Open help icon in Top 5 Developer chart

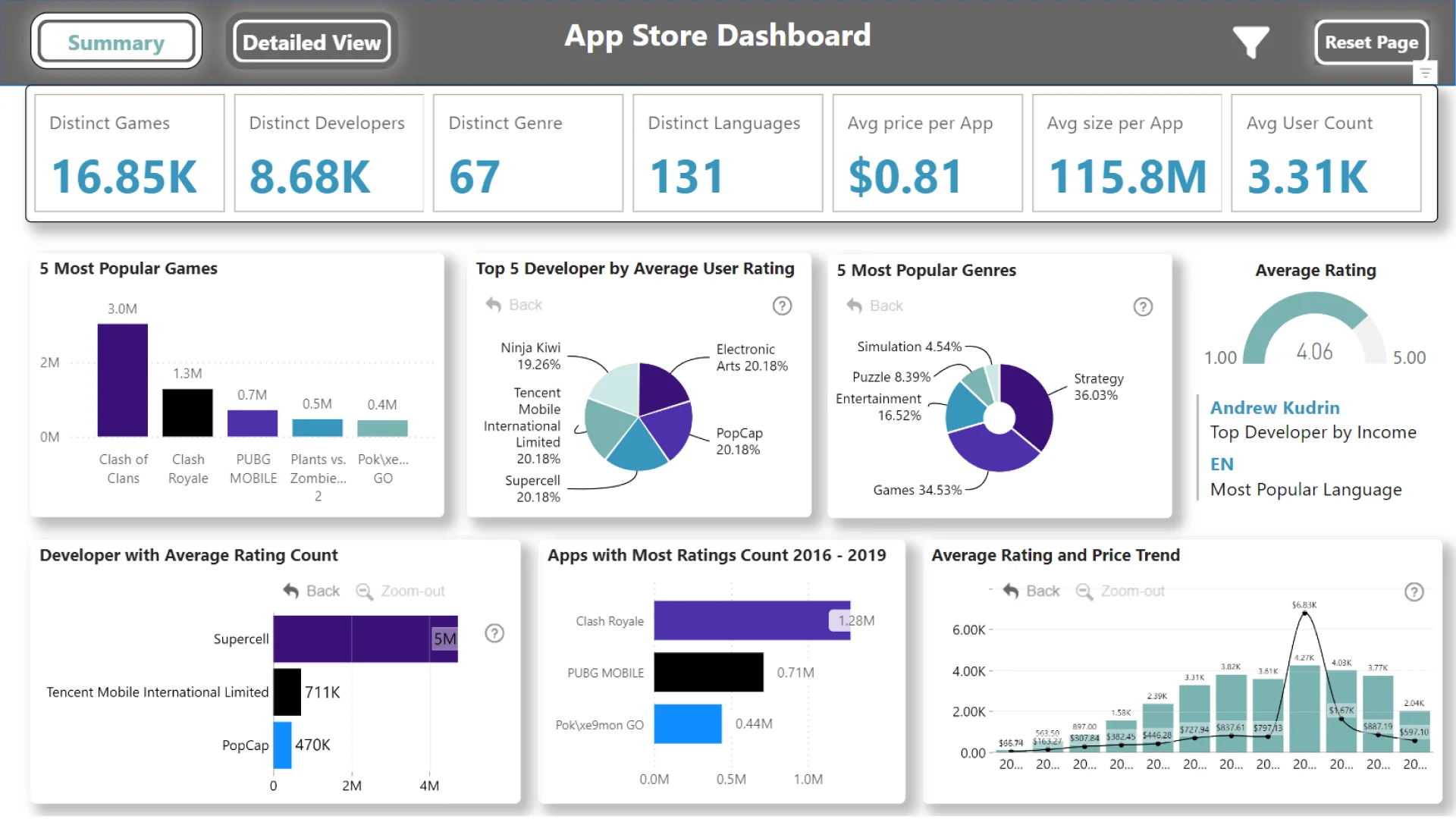pyautogui.click(x=782, y=306)
